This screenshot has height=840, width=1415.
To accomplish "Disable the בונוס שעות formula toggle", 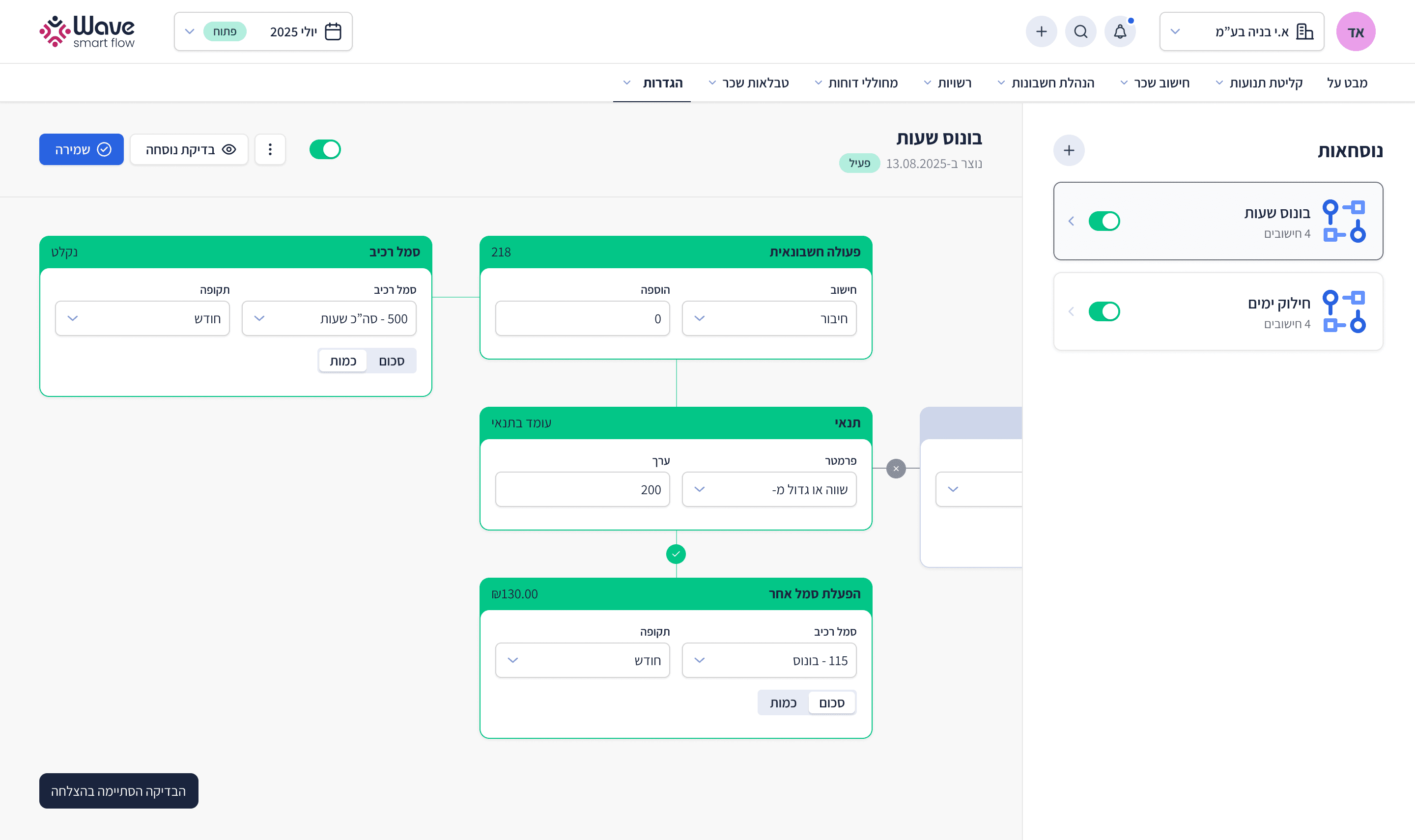I will click(1104, 222).
